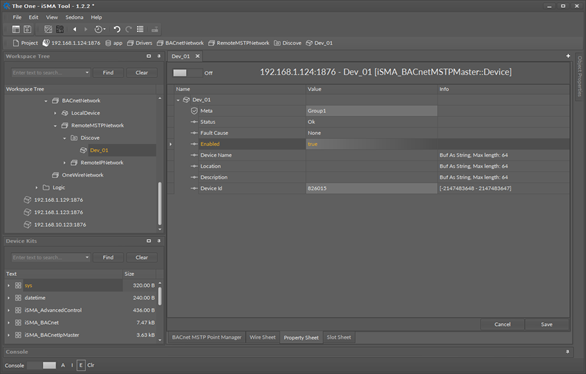Click the back navigation arrow
The height and width of the screenshot is (374, 586).
point(75,29)
